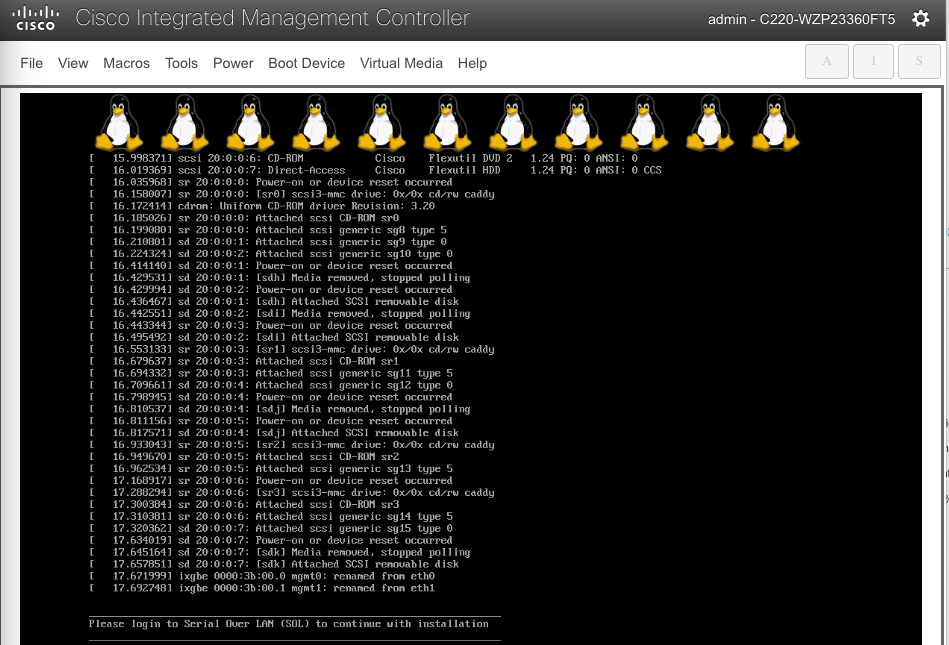Click '[sdh] Media removed, stopped polling' line
Viewport: 949px width, 645px height.
pyautogui.click(x=280, y=278)
